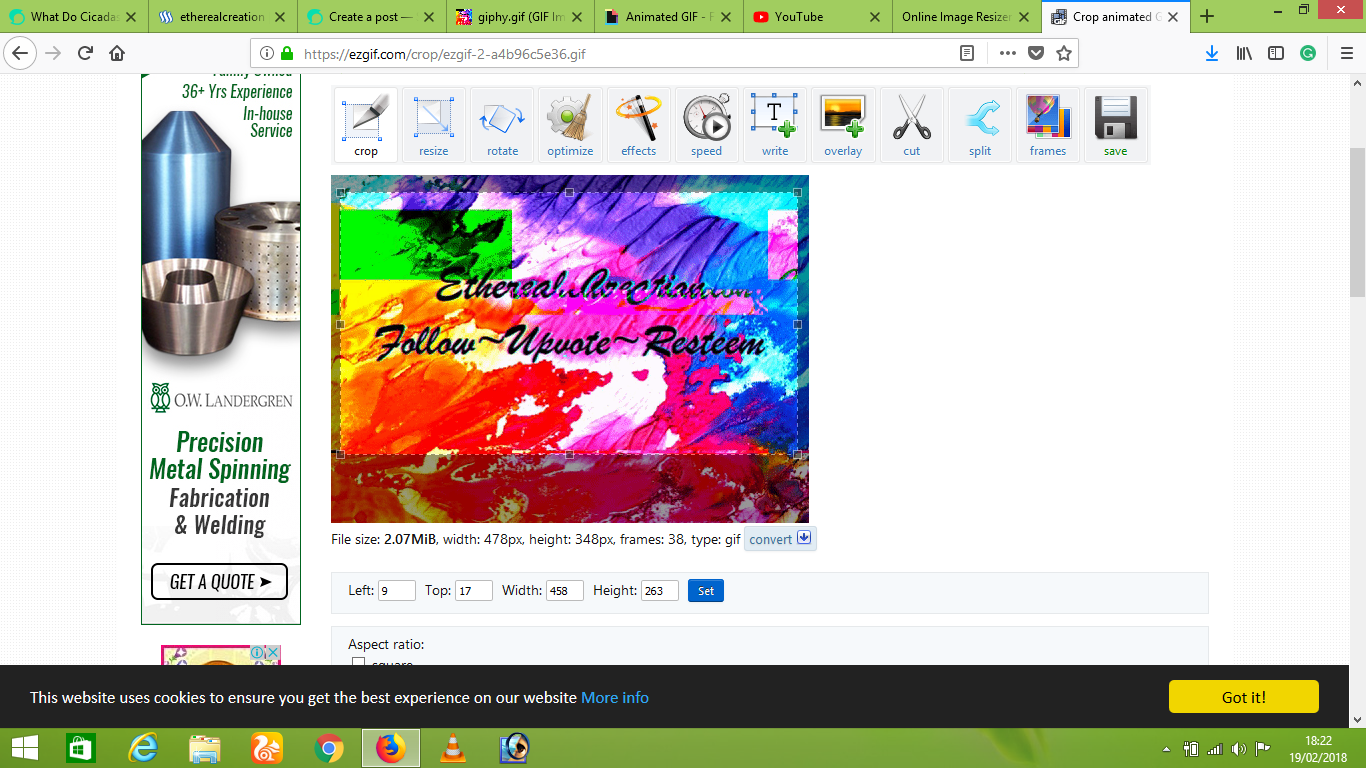
Task: Adjust GIF speed with the speed tool
Action: [706, 124]
